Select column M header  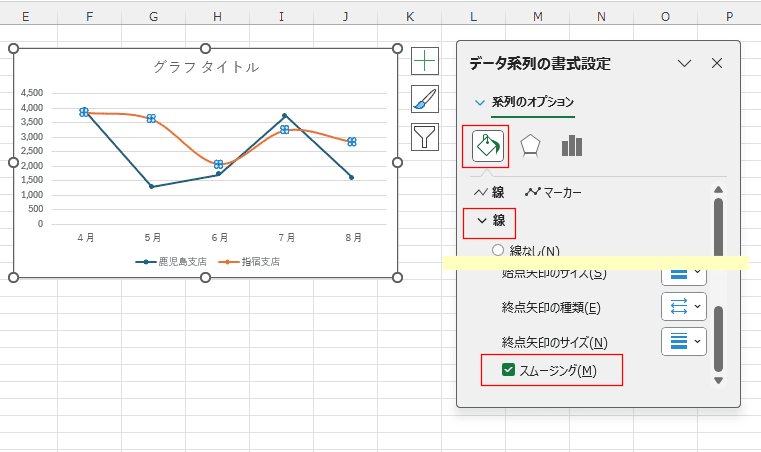tap(537, 17)
